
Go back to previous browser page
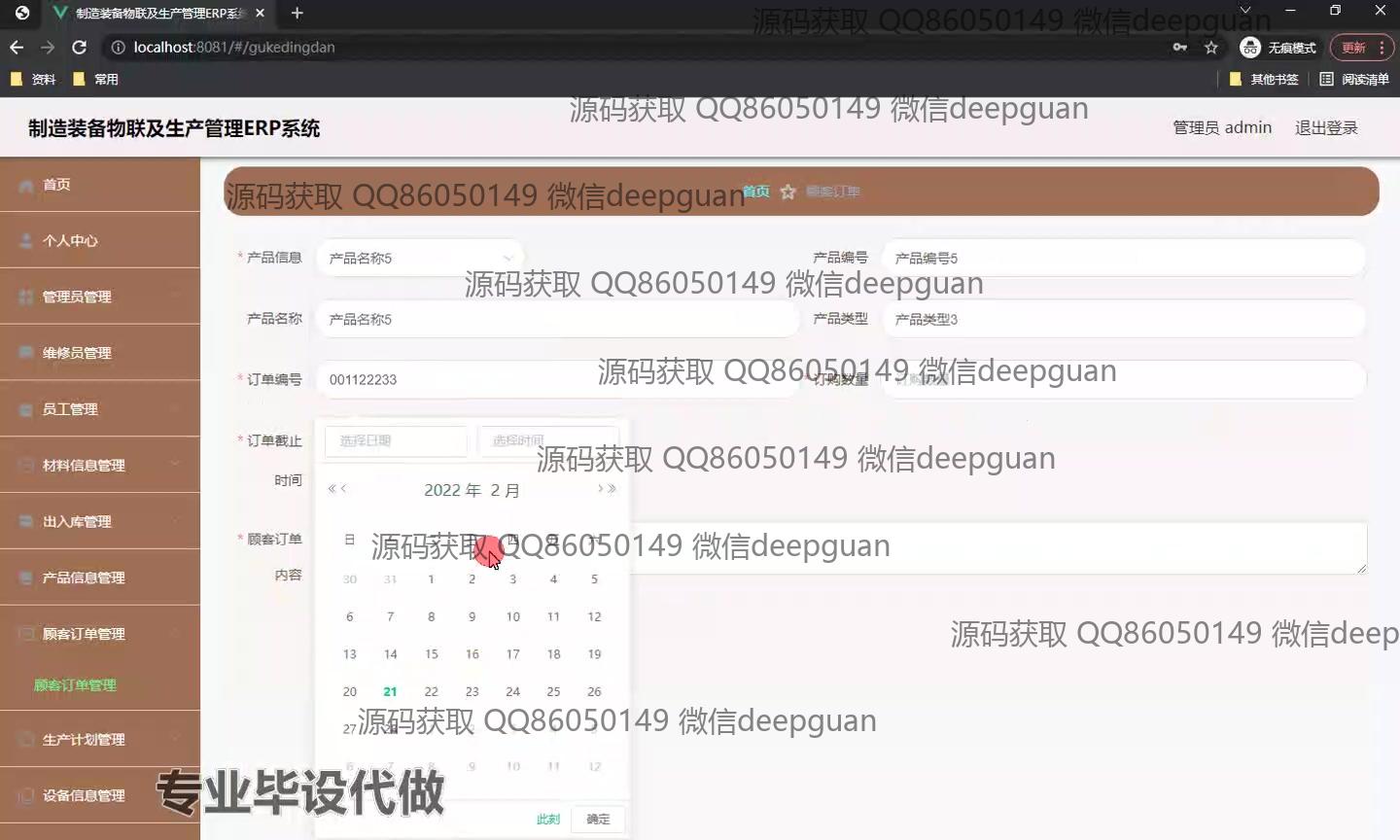click(x=17, y=47)
